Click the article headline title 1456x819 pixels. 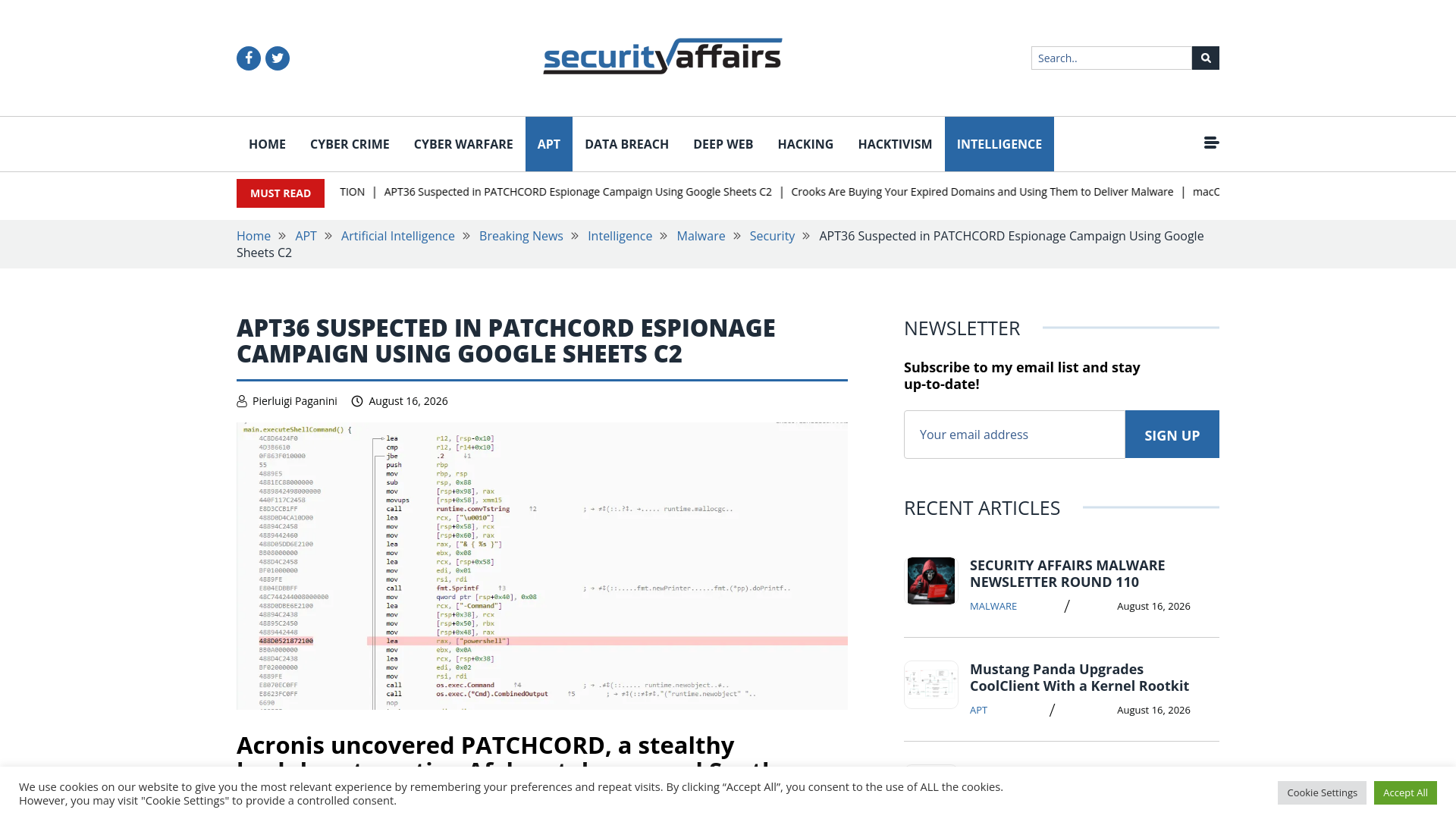click(506, 340)
